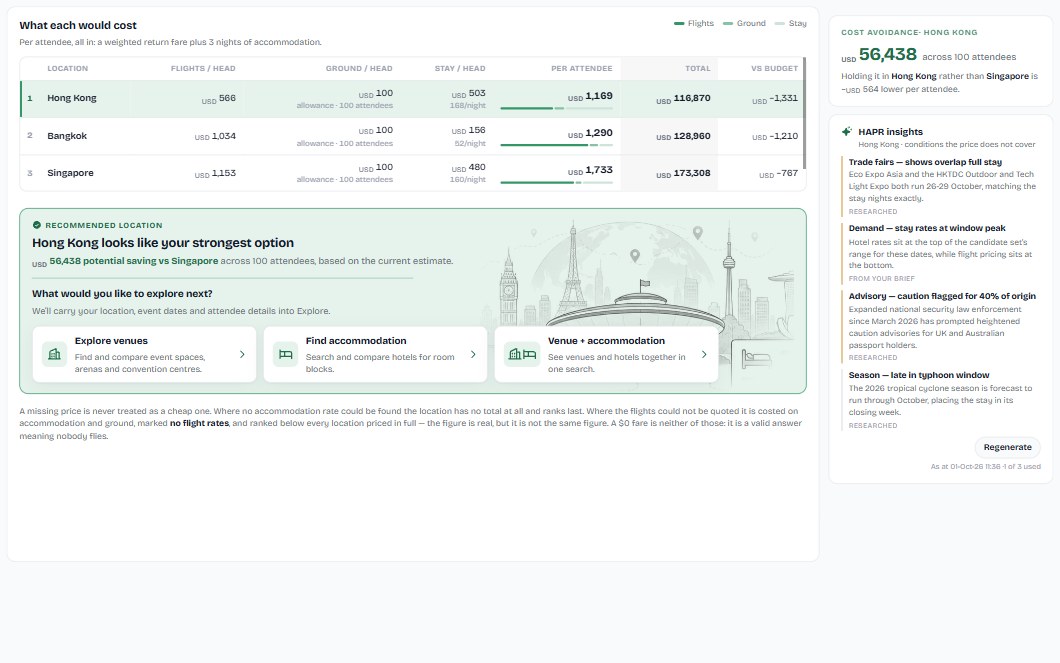
Task: Click Hong Kong per-attendee value USD 1,169
Action: pos(589,96)
